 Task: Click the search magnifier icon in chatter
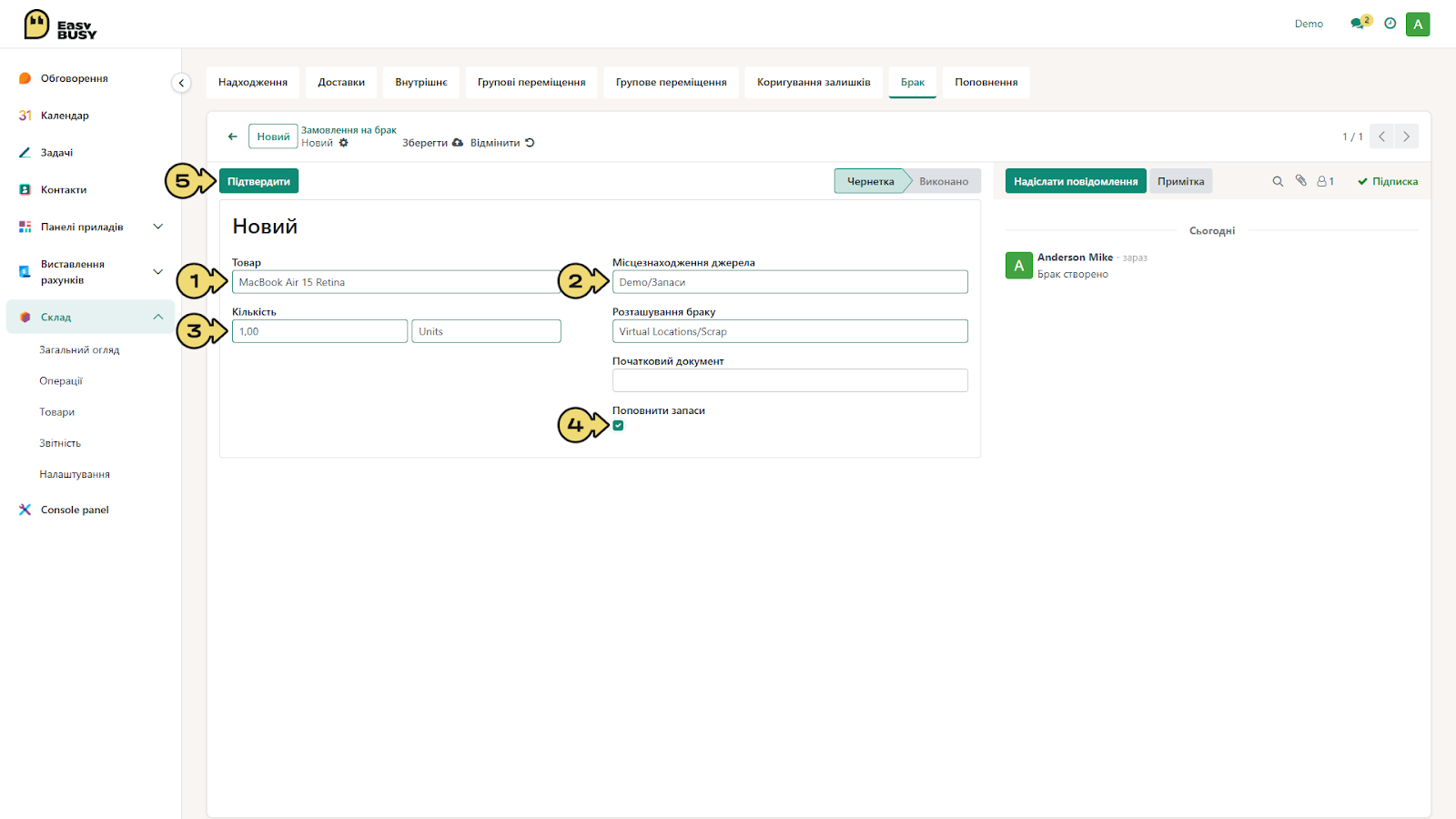(x=1278, y=181)
